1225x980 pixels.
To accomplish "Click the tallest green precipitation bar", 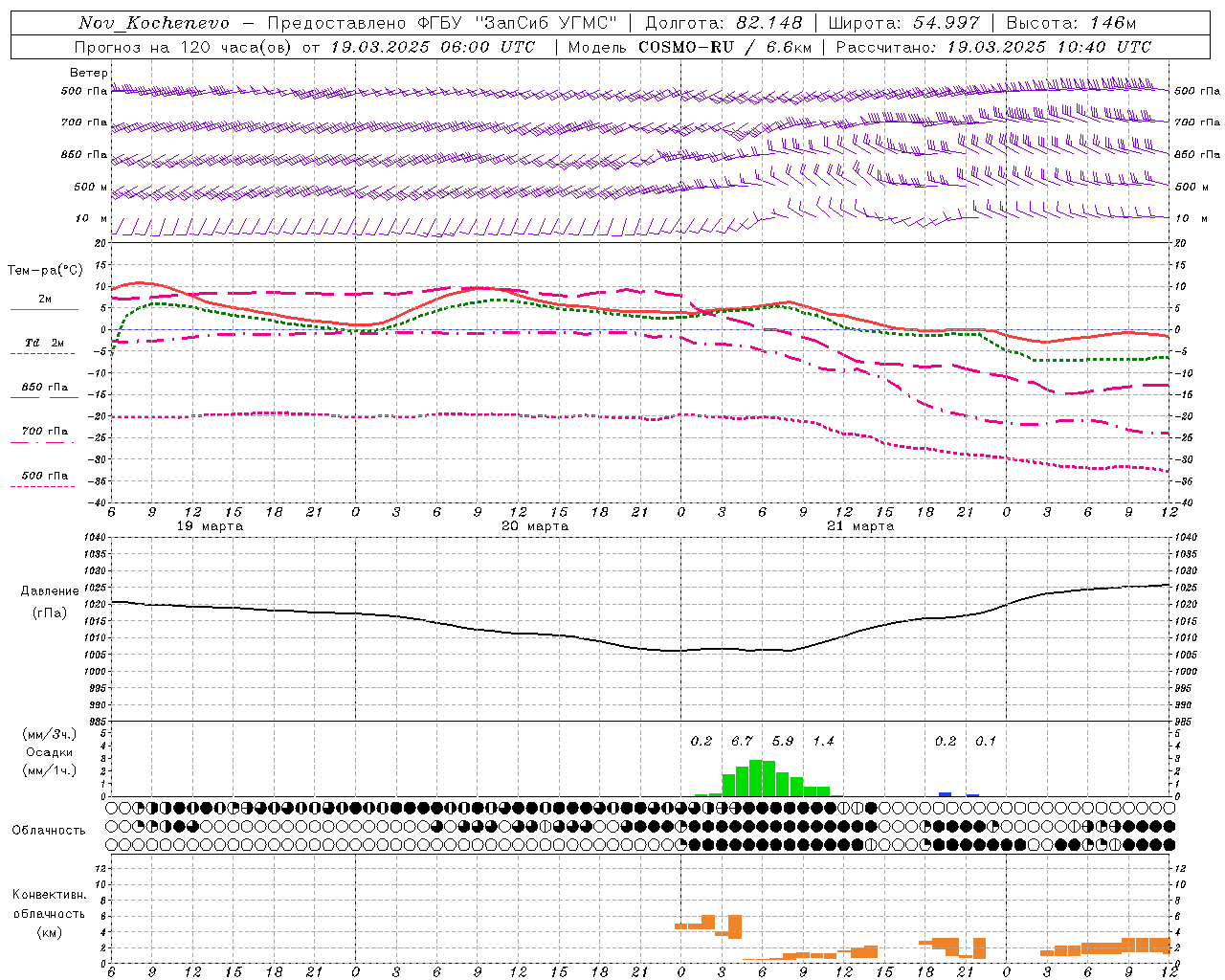I will 755,778.
